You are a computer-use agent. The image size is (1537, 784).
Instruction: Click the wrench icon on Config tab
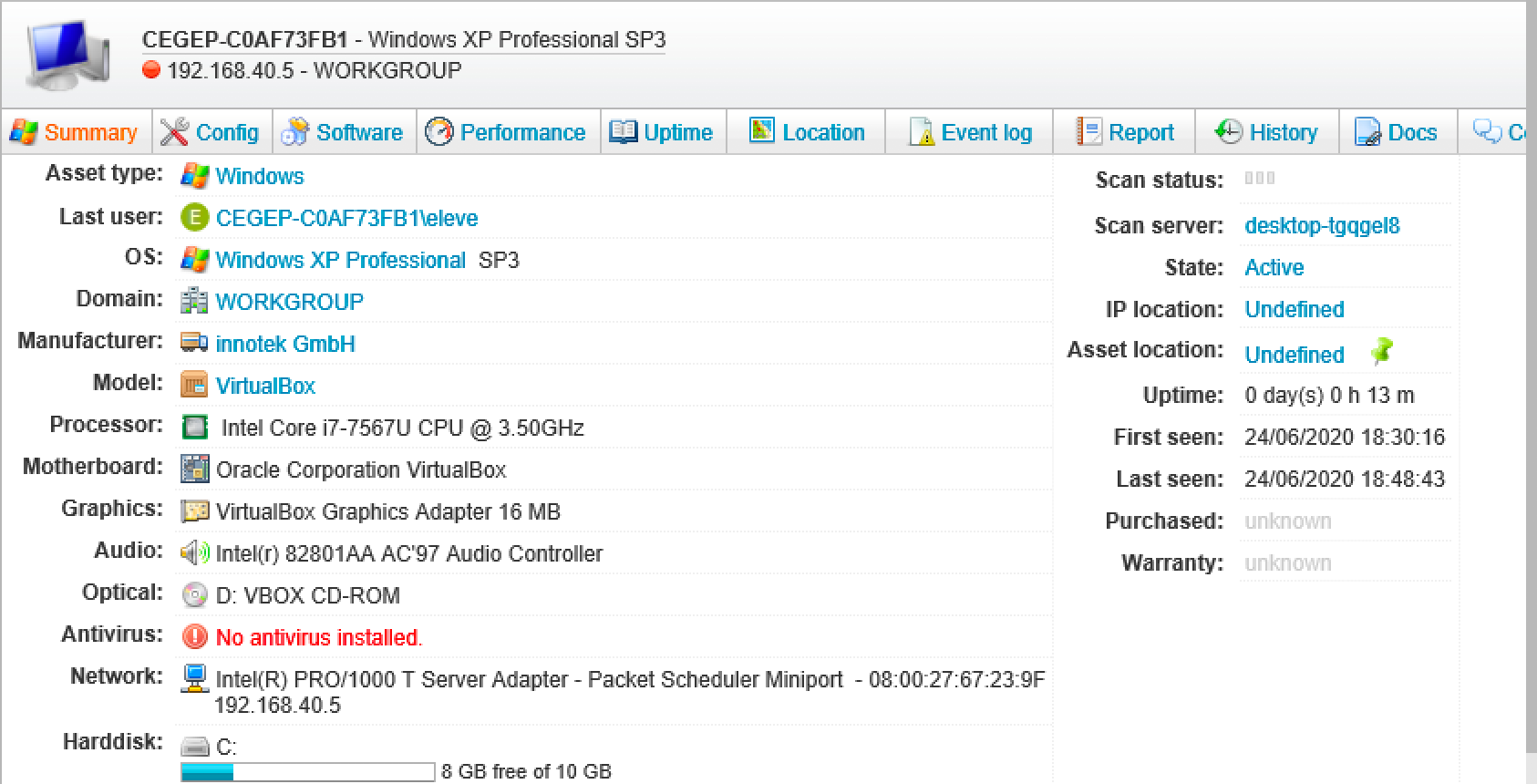174,132
